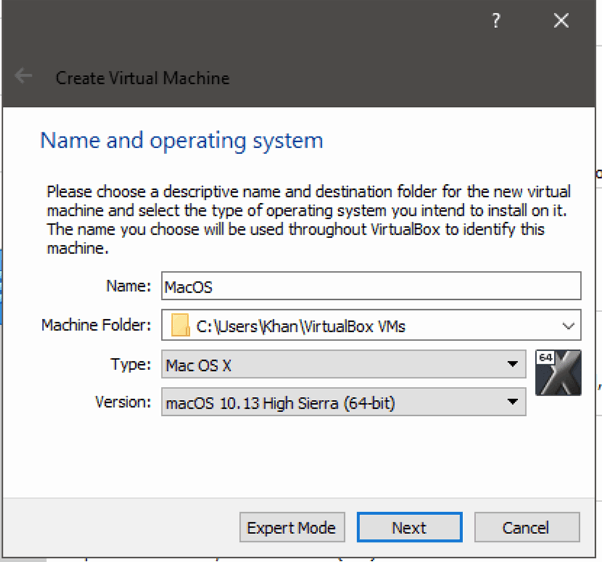Click the selected 'Mac OS X' type value
The width and height of the screenshot is (602, 562).
click(198, 365)
